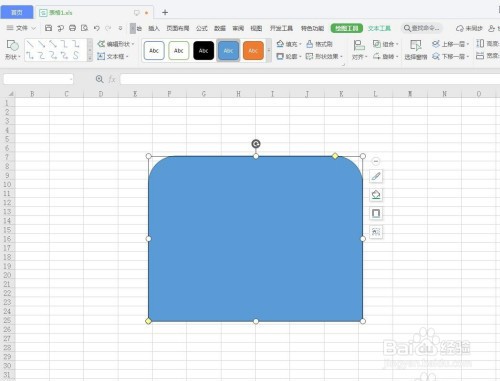Select the straight line shape in gallery
500x381 pixels.
pyautogui.click(x=30, y=44)
